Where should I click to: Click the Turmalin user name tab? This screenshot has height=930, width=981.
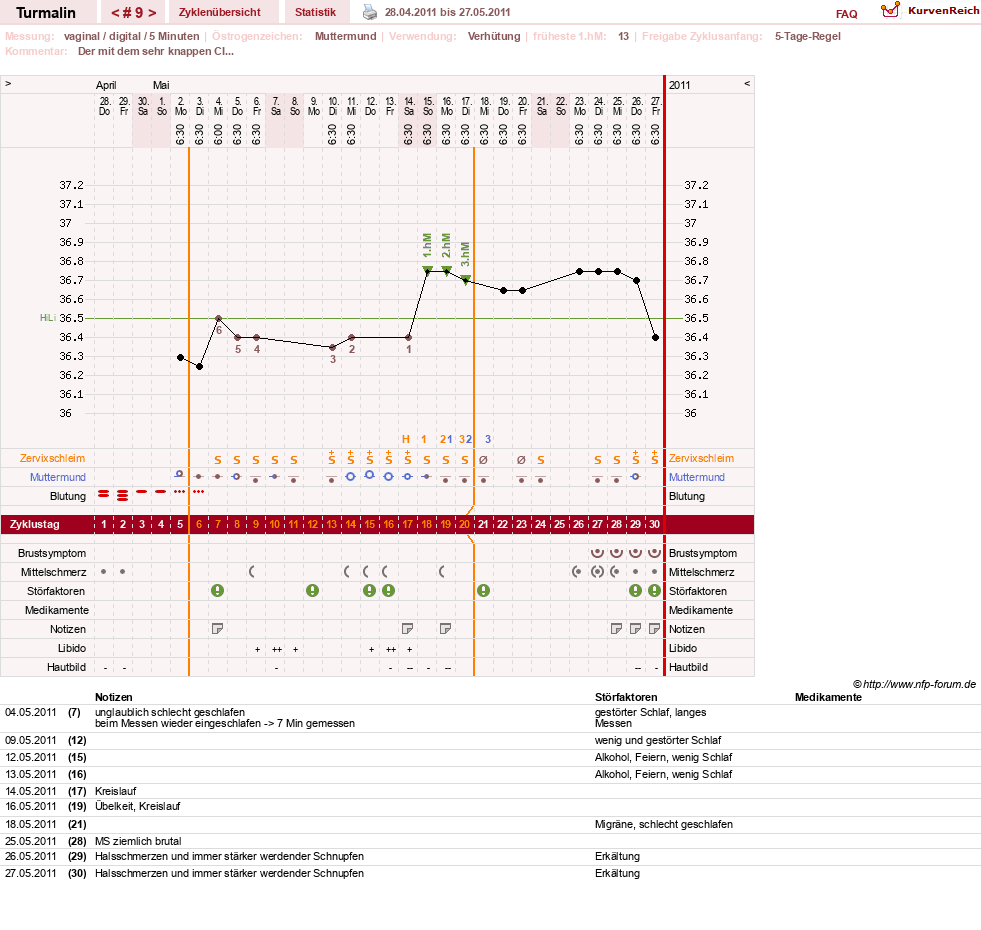point(46,13)
